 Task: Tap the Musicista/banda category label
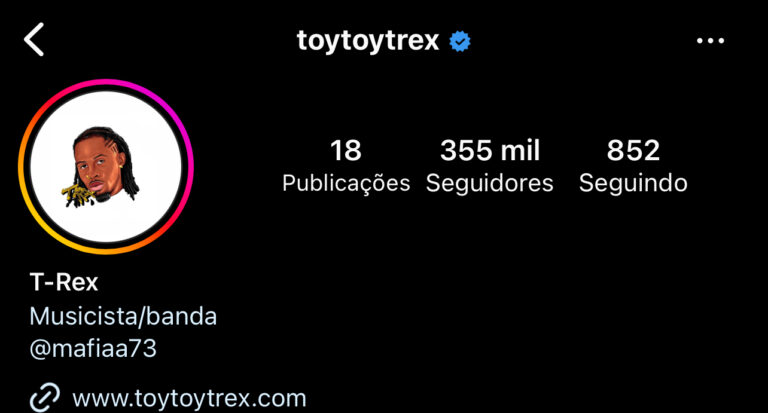(123, 316)
